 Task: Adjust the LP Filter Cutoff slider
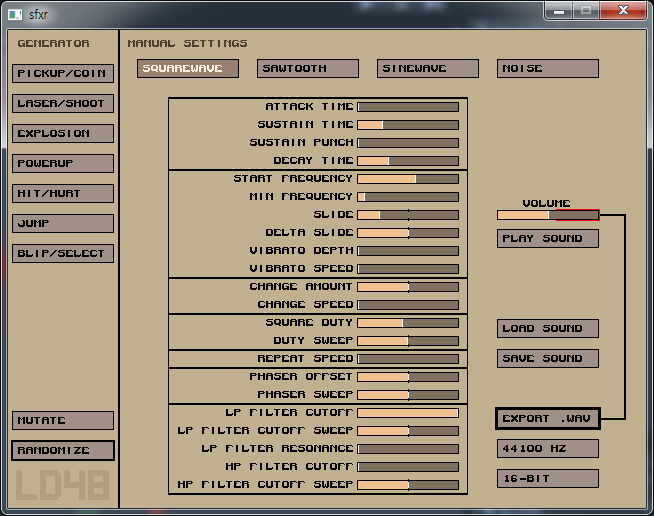[408, 413]
